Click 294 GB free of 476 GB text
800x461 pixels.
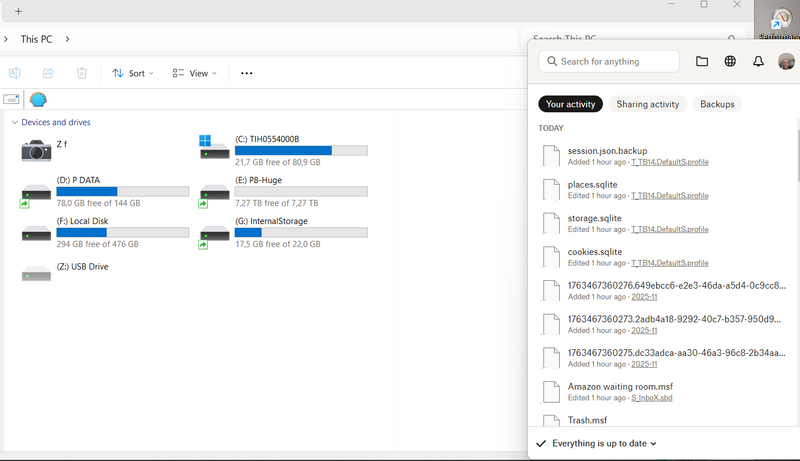97,244
